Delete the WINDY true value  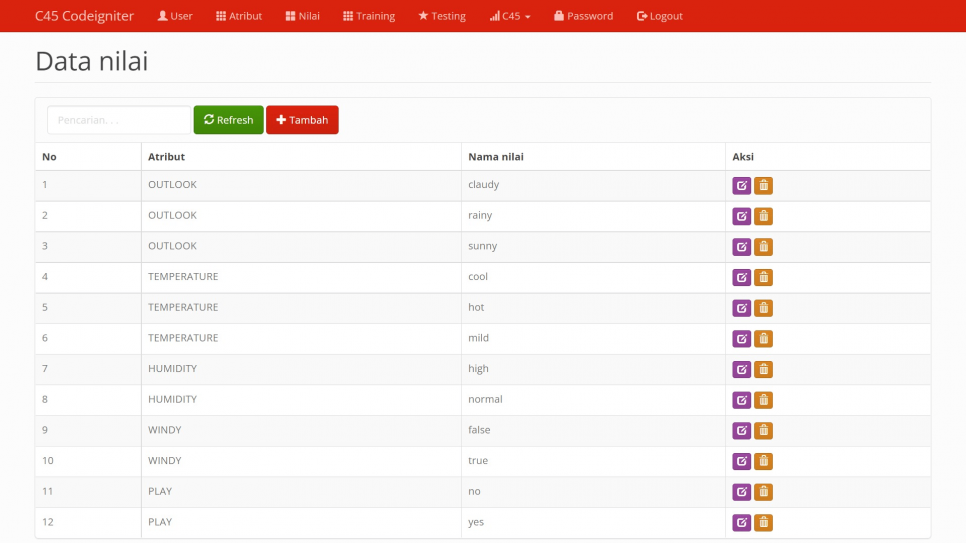tap(763, 461)
